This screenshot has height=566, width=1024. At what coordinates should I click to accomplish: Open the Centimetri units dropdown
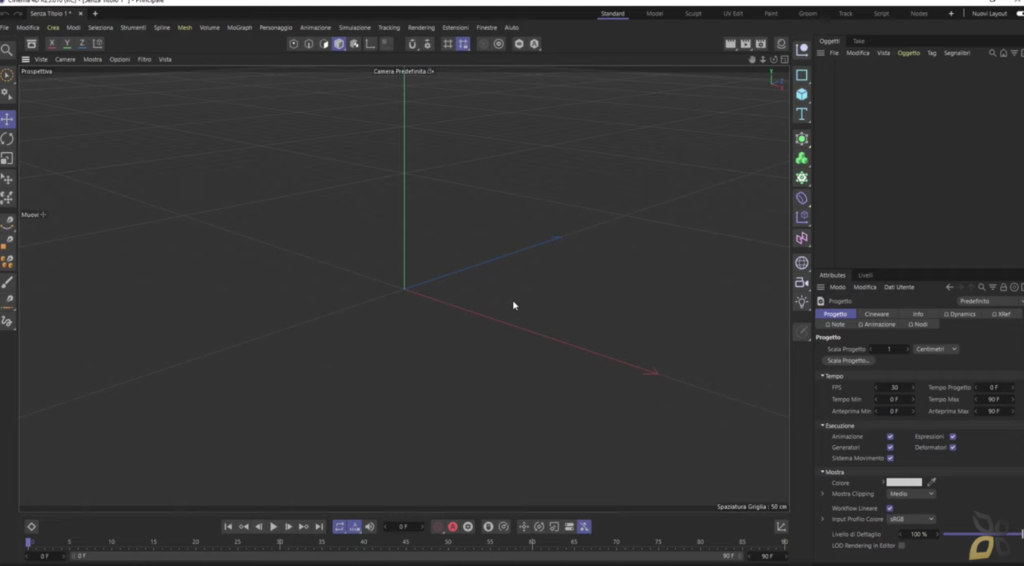(936, 349)
